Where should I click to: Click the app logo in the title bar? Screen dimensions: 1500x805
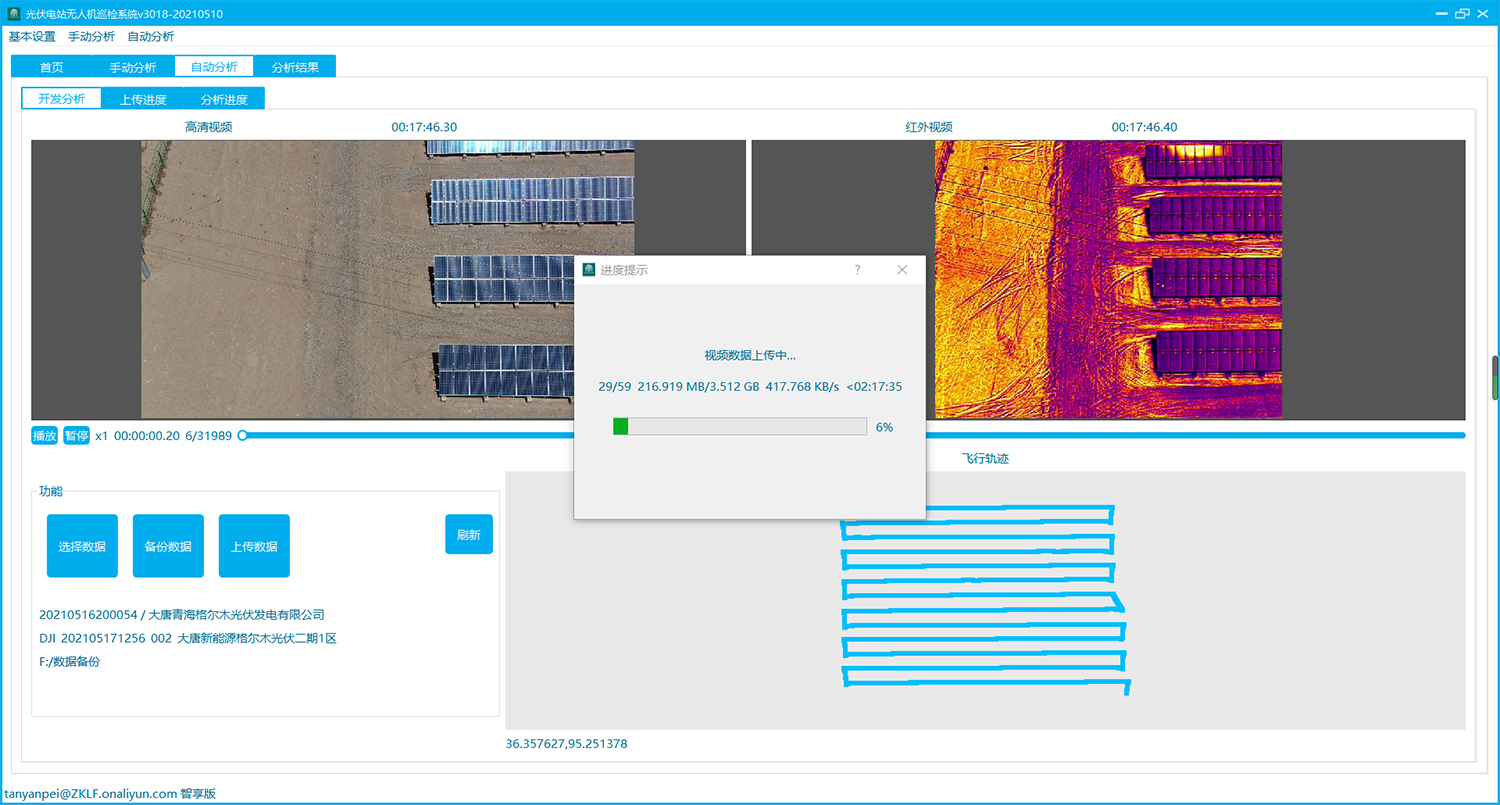14,14
